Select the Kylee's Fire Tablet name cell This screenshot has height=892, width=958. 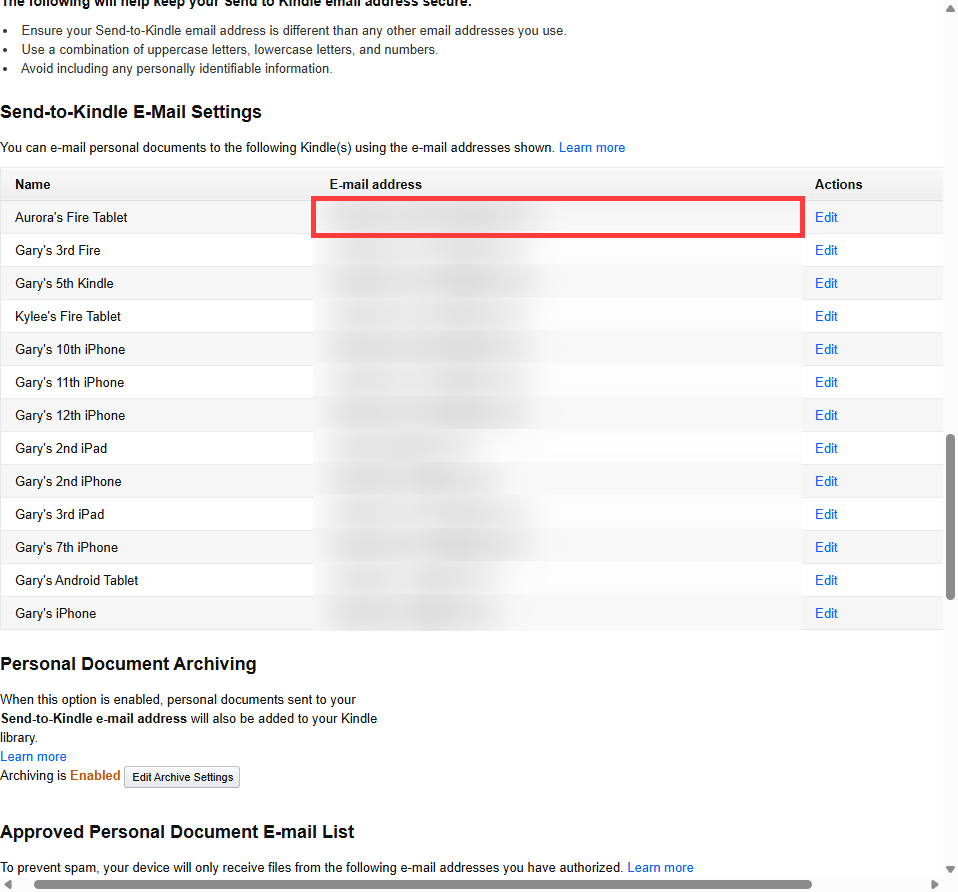(156, 316)
